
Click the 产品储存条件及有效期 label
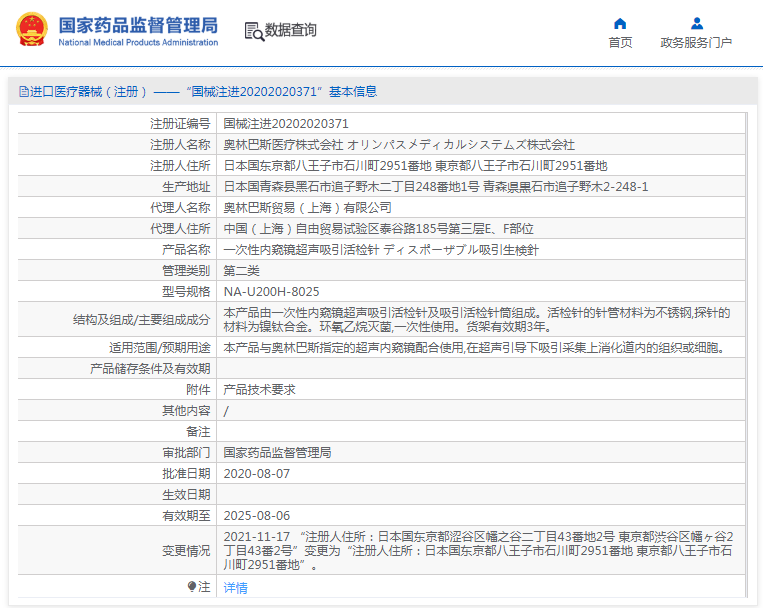pos(150,368)
